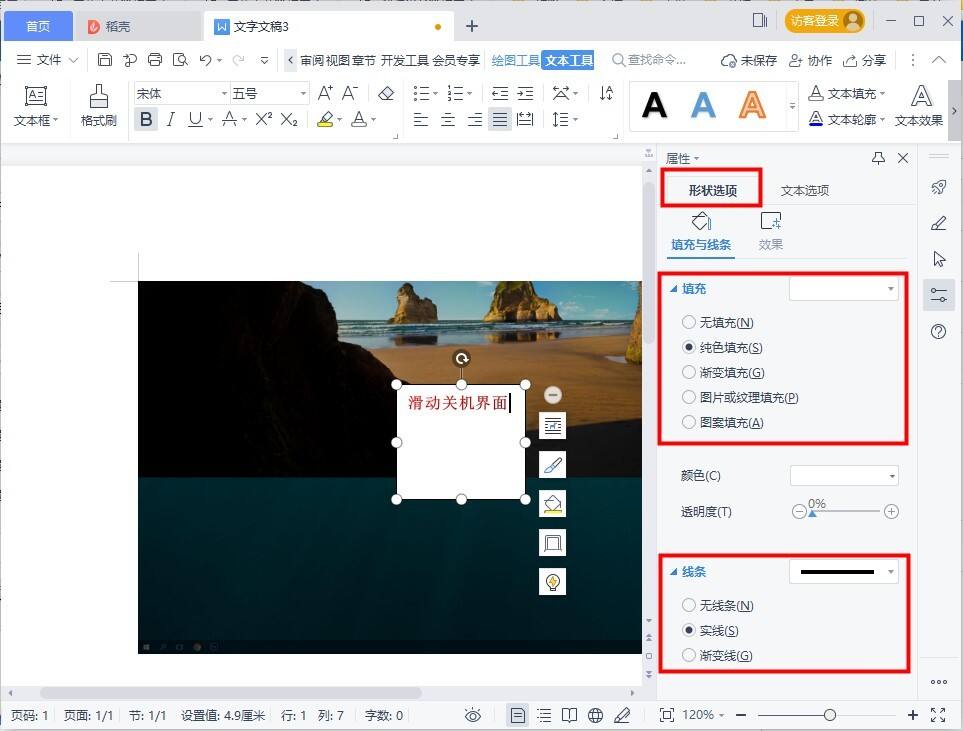Decrease paragraph indent
The image size is (963, 731).
click(x=500, y=93)
